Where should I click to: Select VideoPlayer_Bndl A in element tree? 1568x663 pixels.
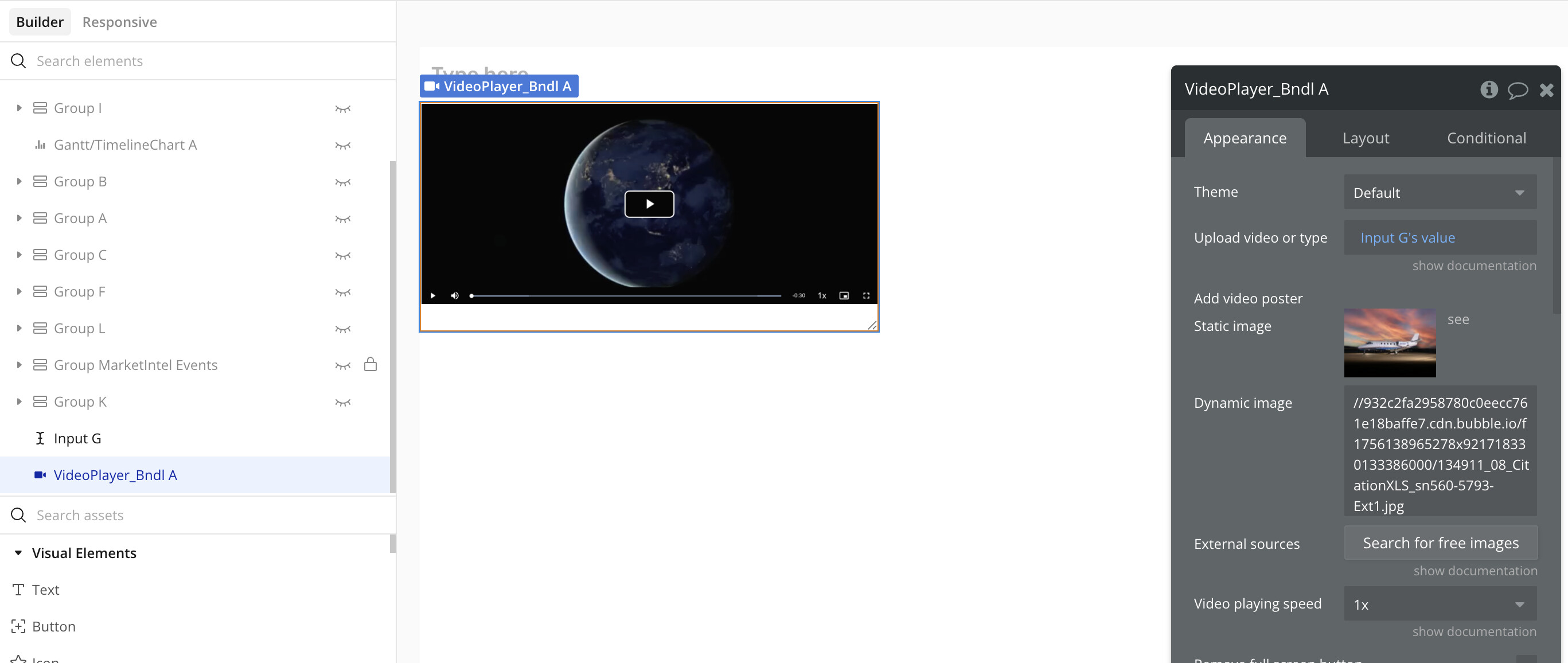click(195, 475)
